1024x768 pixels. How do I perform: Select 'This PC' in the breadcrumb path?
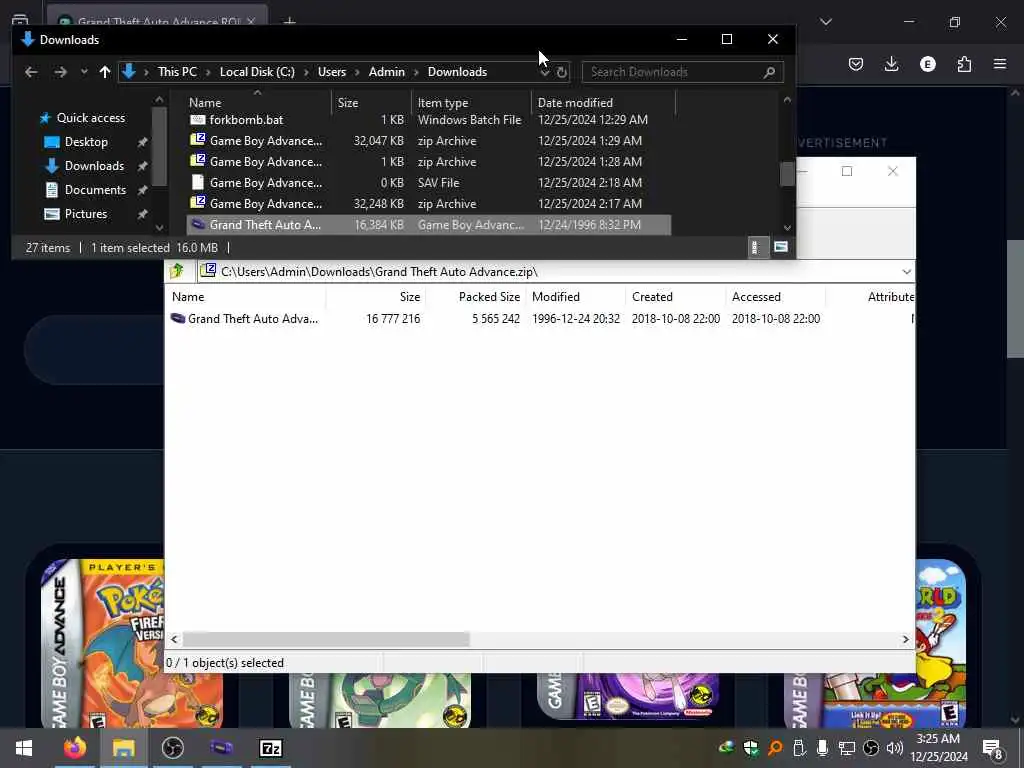[177, 72]
